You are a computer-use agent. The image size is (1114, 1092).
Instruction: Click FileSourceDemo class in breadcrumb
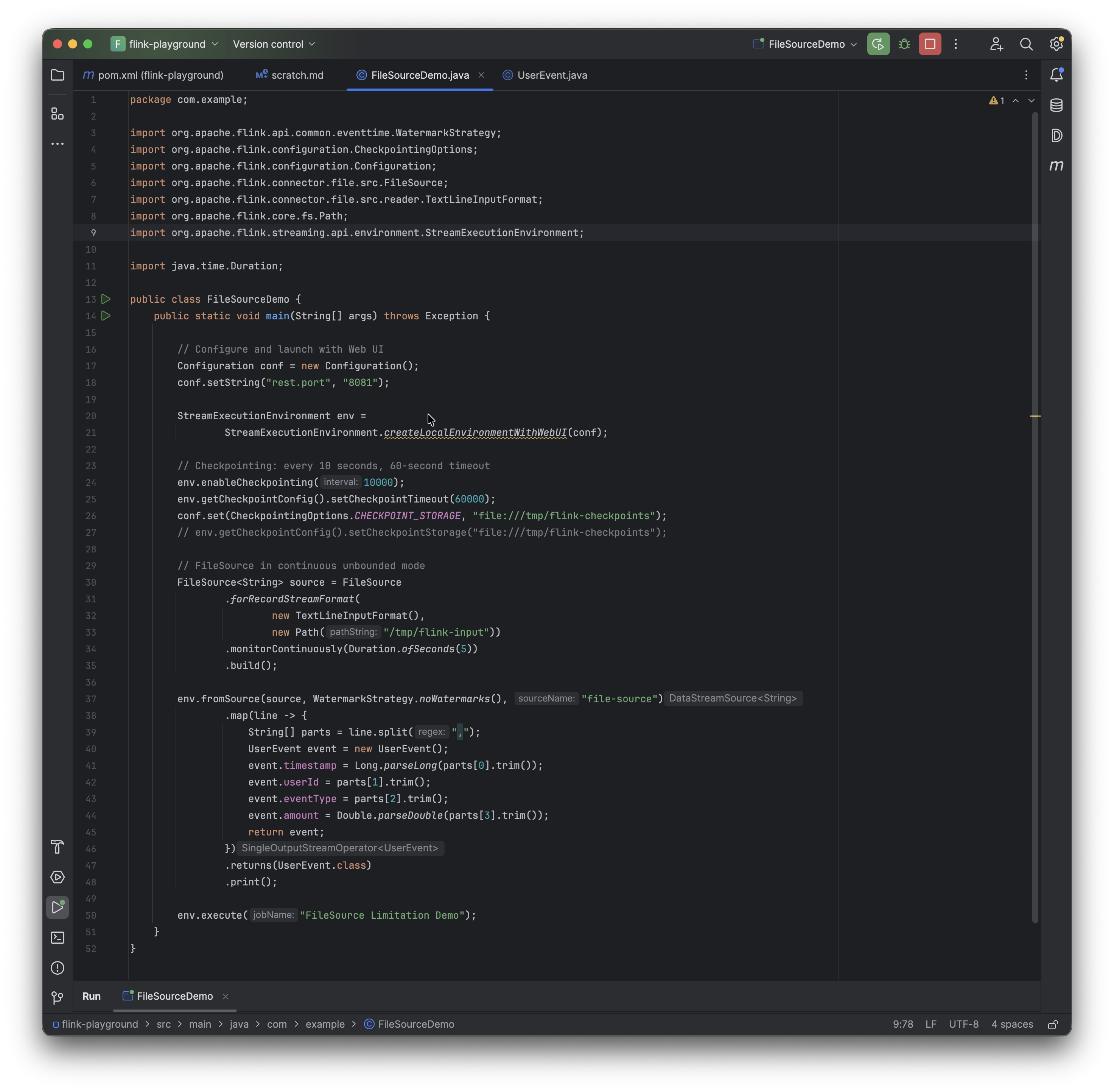click(409, 1024)
